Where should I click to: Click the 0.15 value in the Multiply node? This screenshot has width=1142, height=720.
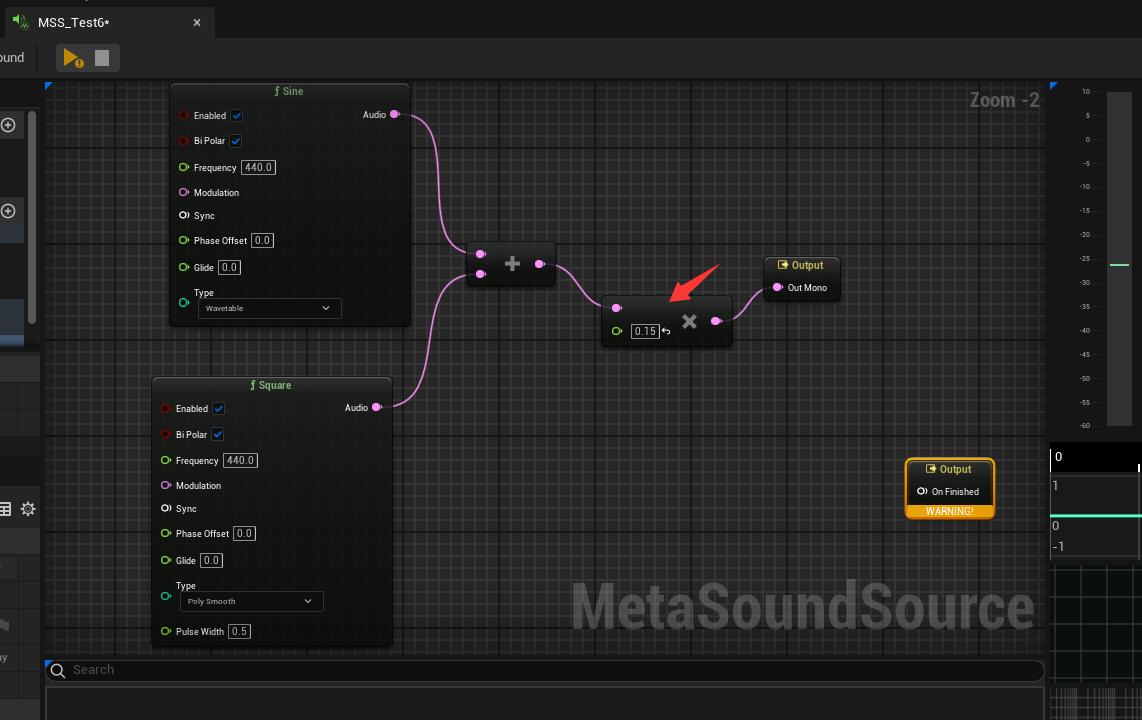[x=645, y=331]
